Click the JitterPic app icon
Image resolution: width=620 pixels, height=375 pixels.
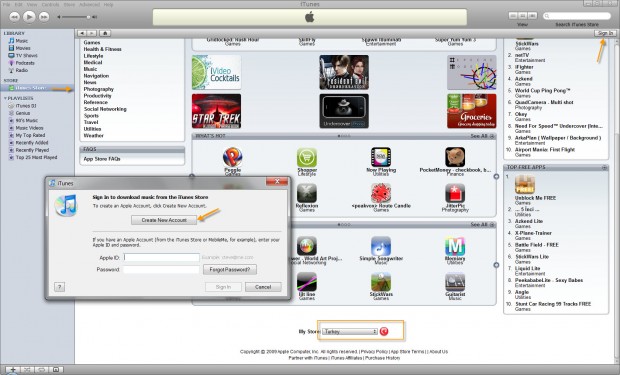click(455, 193)
